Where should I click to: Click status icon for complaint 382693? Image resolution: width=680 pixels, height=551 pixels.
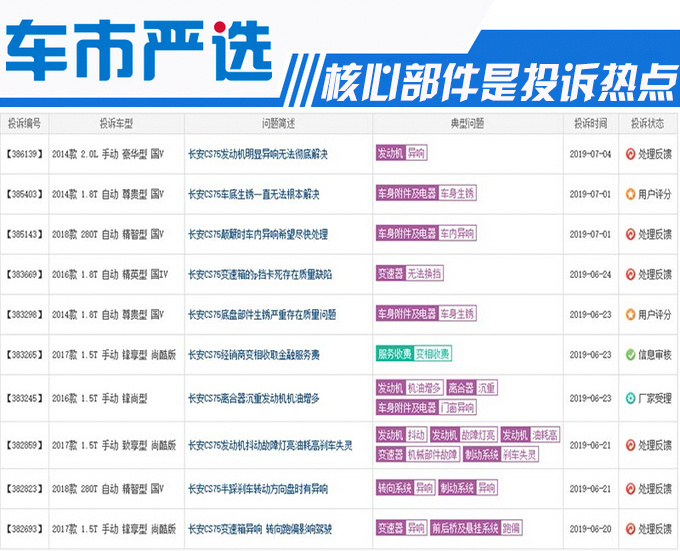(631, 529)
